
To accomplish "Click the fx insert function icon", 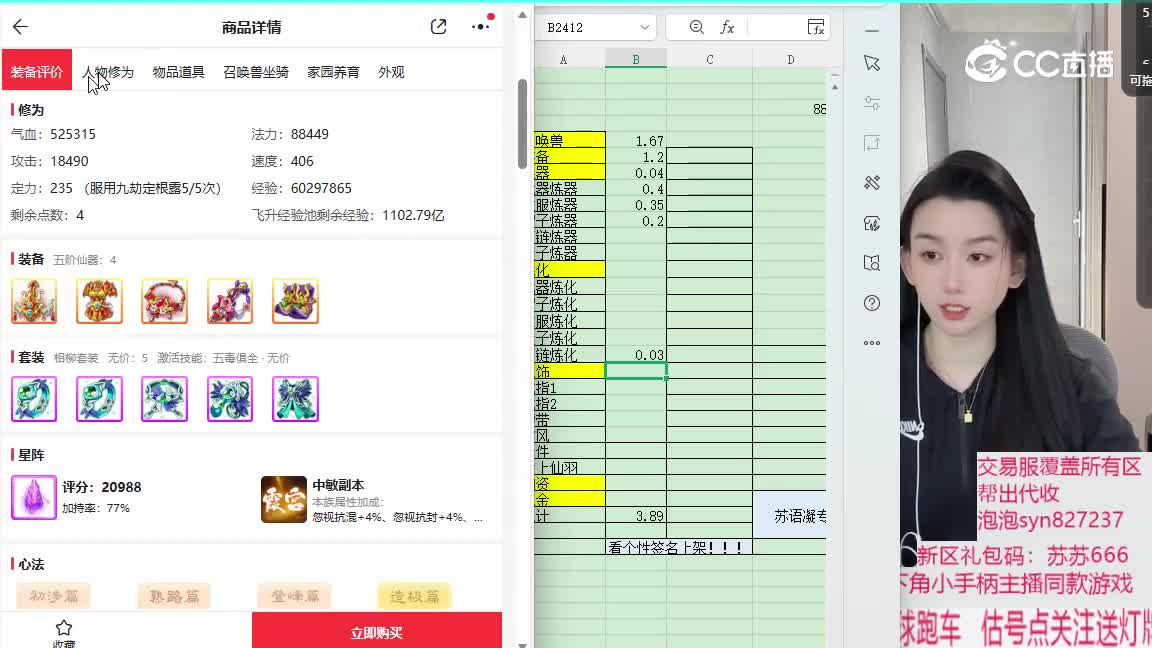I will [727, 27].
